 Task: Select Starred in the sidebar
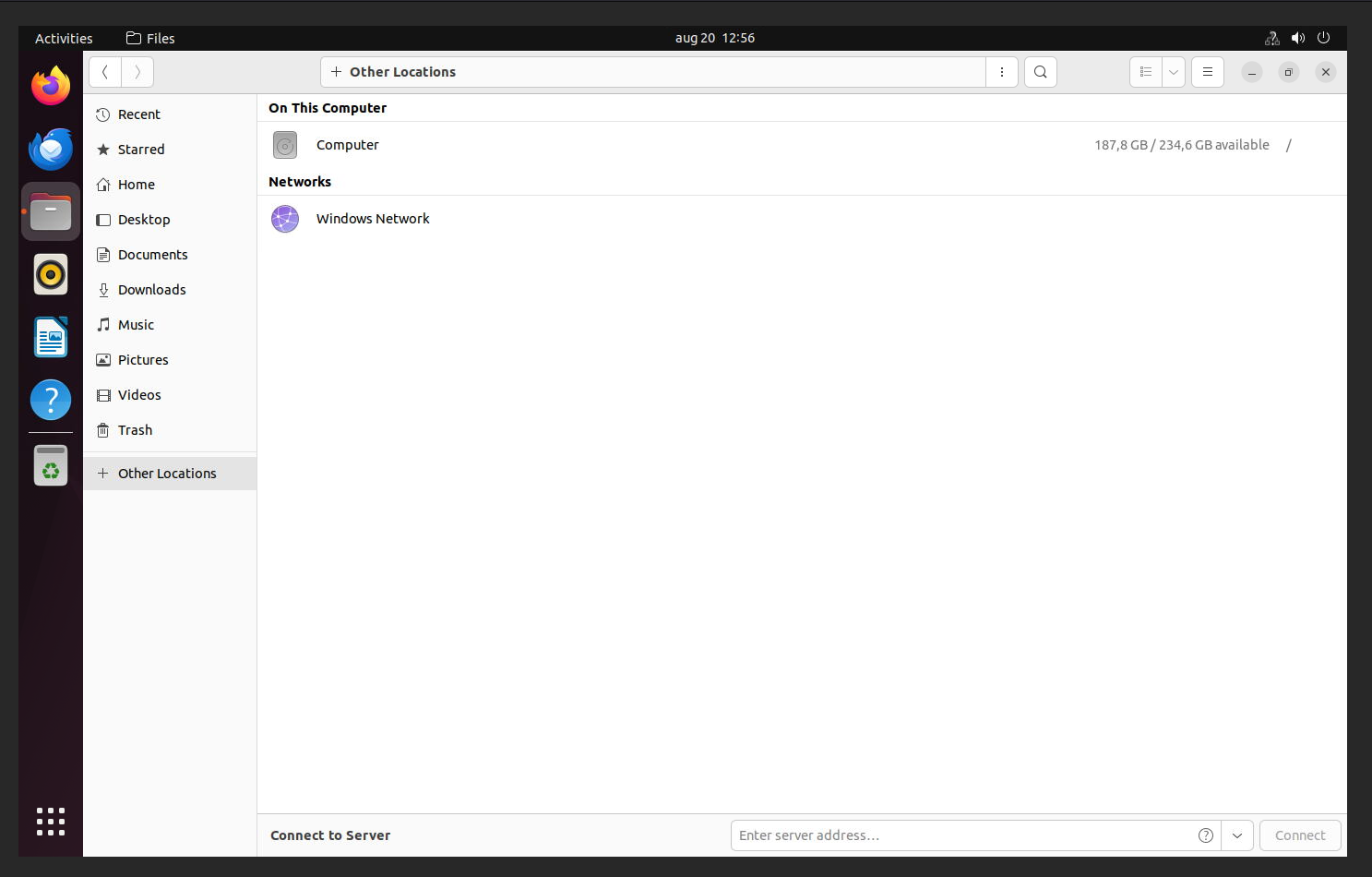click(170, 150)
